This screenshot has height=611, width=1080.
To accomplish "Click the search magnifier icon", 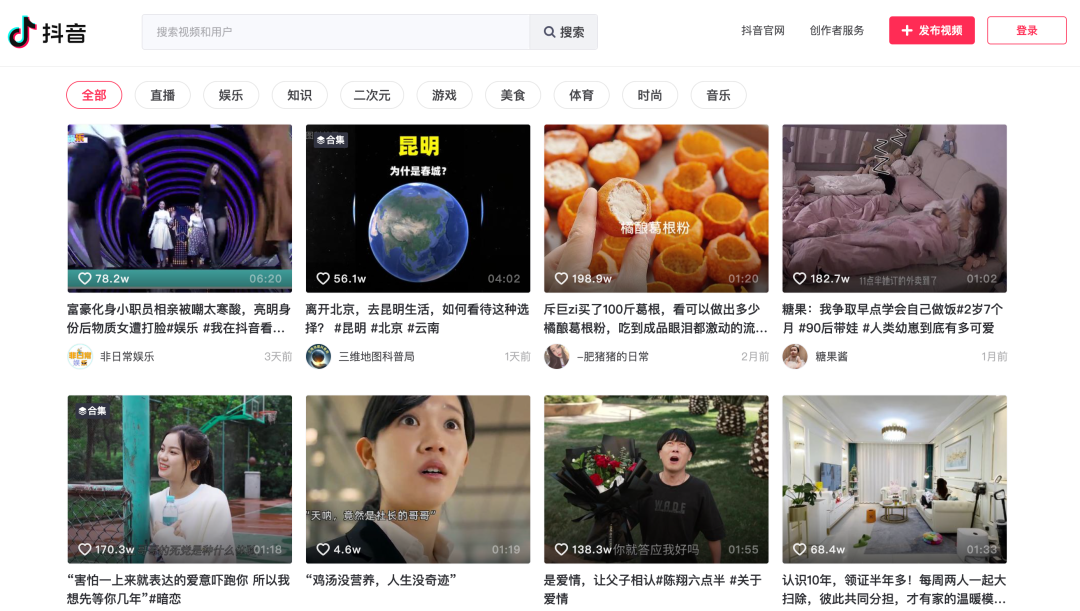I will pos(549,32).
